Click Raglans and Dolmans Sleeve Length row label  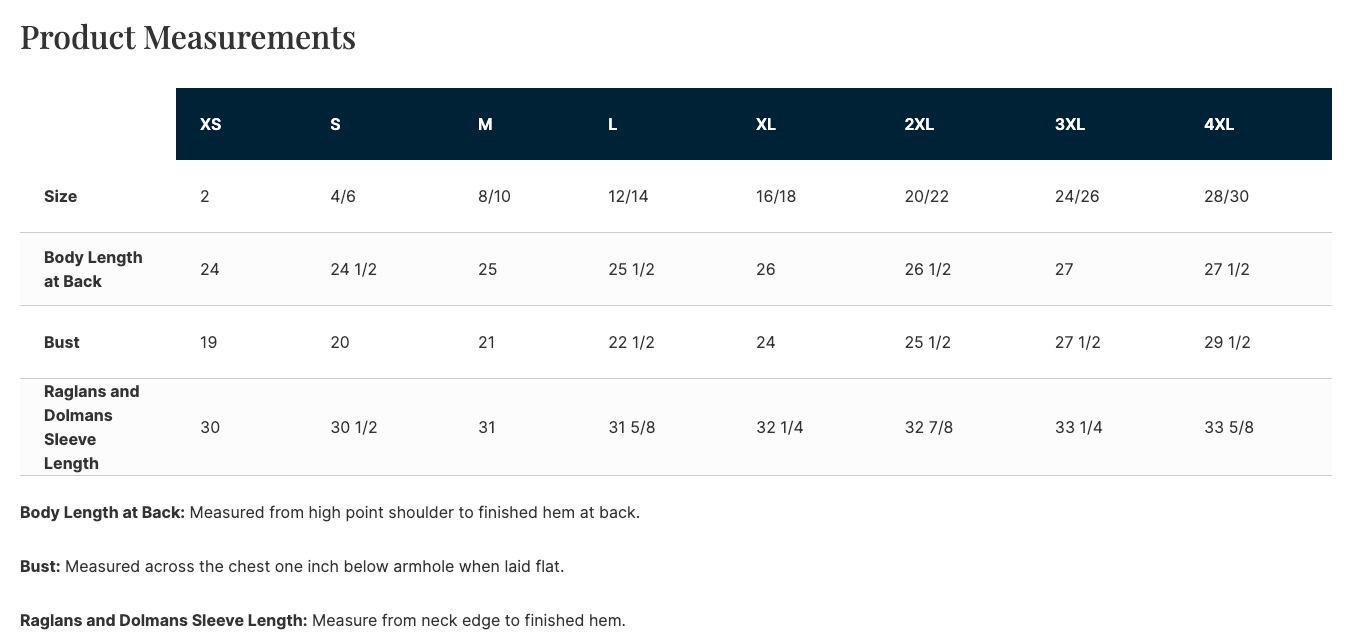[91, 427]
